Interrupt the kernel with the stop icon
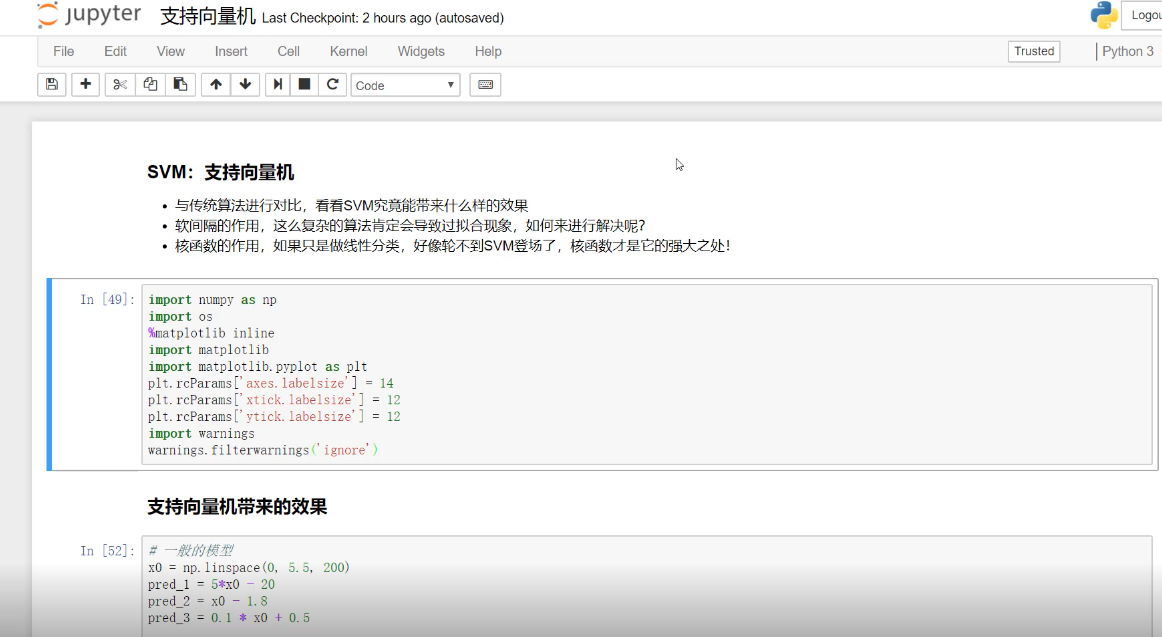 tap(305, 85)
